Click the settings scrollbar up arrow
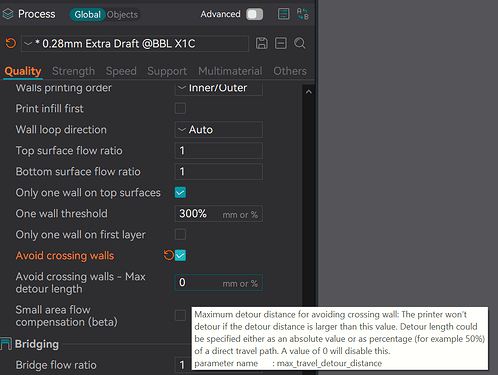 coord(309,92)
